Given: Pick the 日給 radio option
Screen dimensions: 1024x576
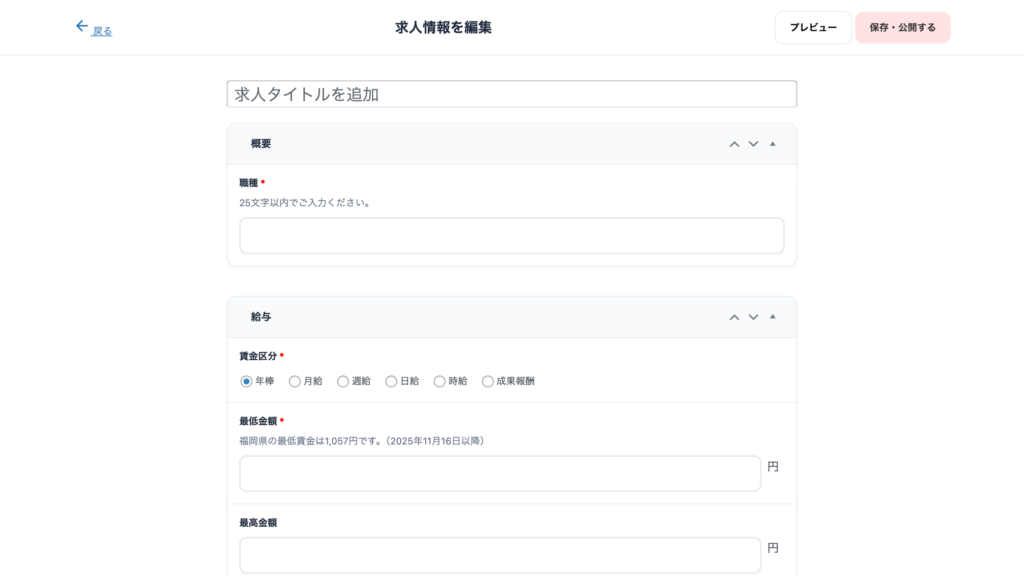Looking at the screenshot, I should coord(391,381).
